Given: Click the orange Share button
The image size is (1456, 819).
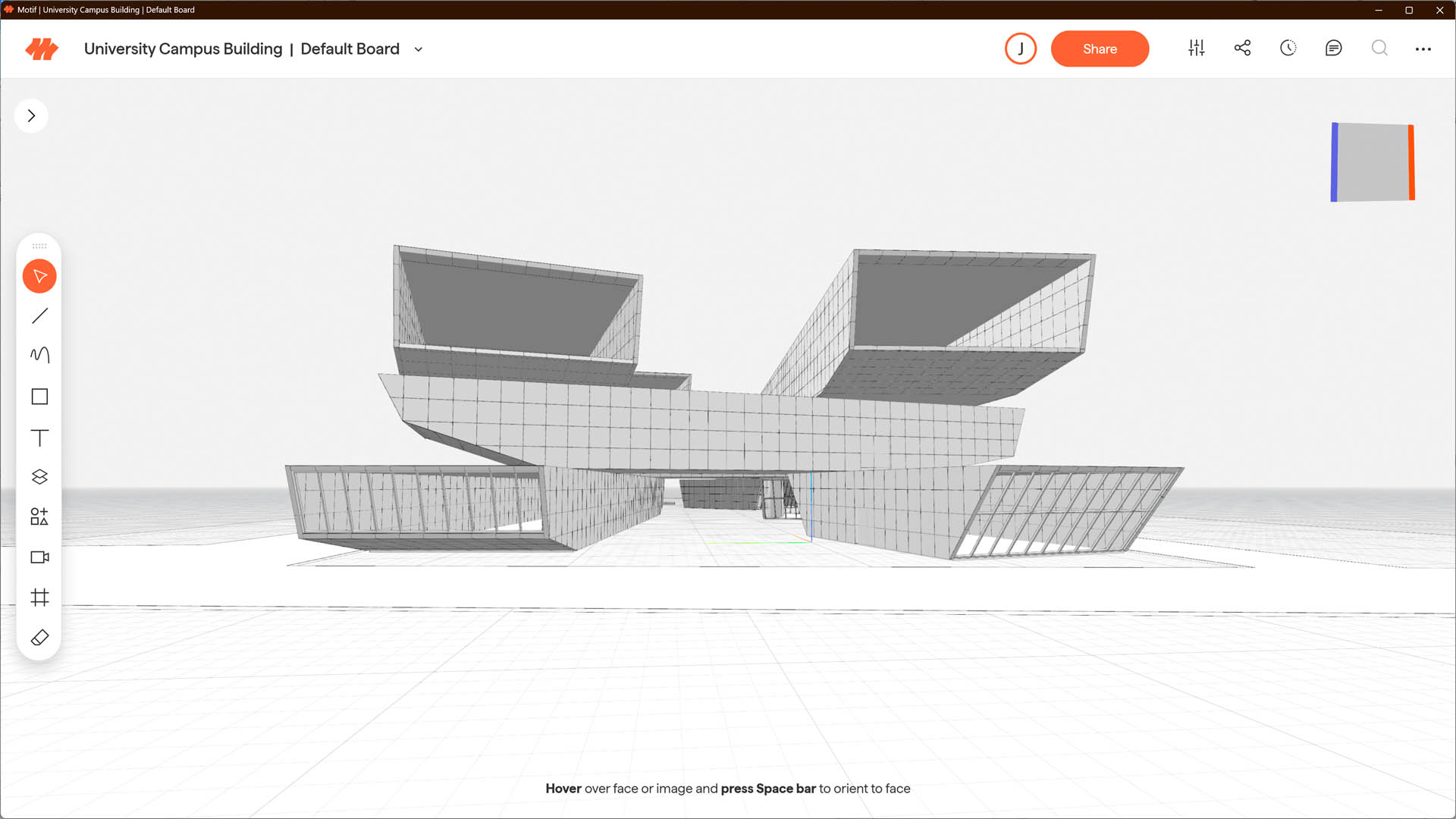Looking at the screenshot, I should [x=1100, y=49].
